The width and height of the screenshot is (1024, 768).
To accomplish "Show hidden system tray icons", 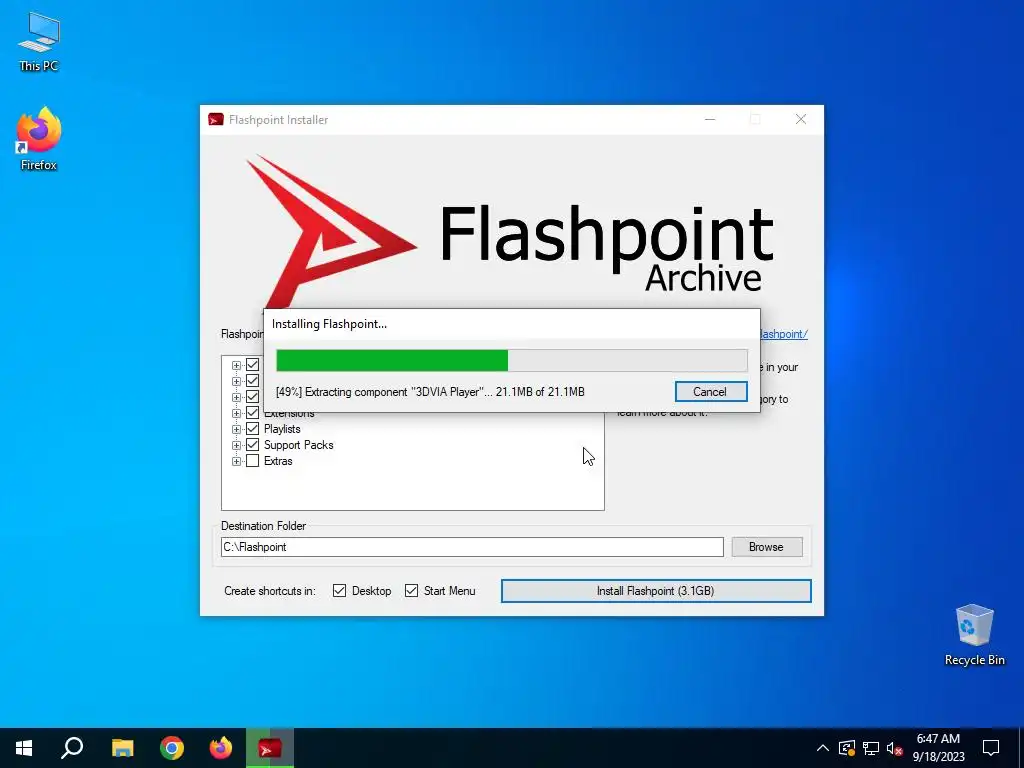I will tap(823, 748).
